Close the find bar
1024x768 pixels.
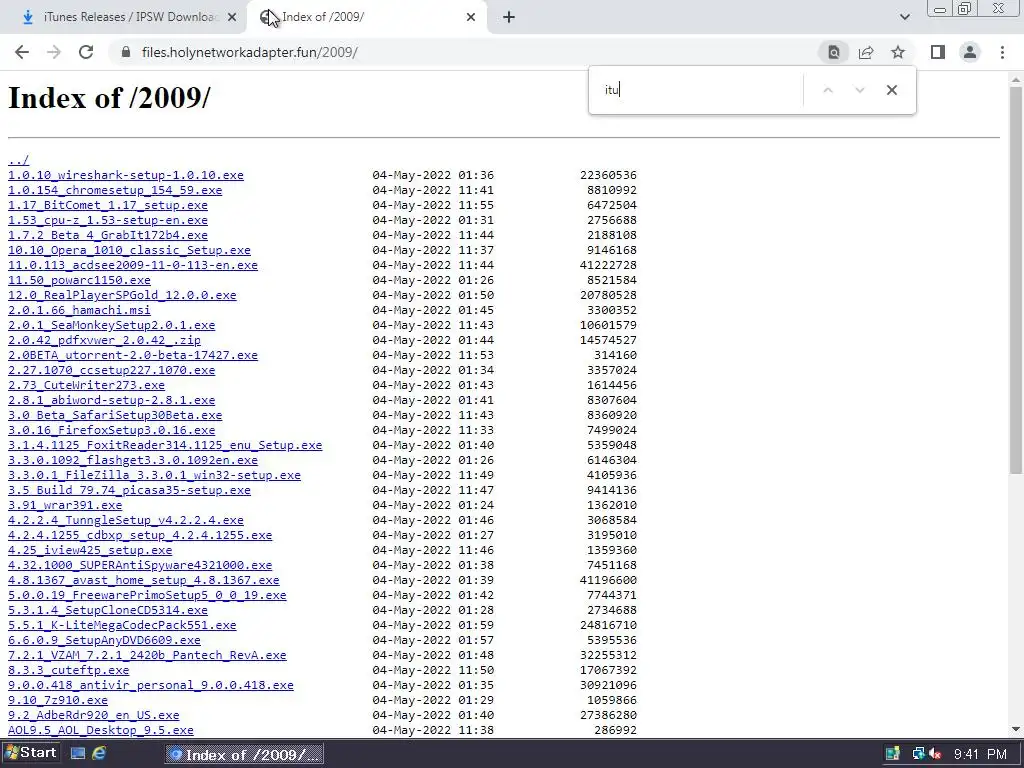(x=891, y=90)
